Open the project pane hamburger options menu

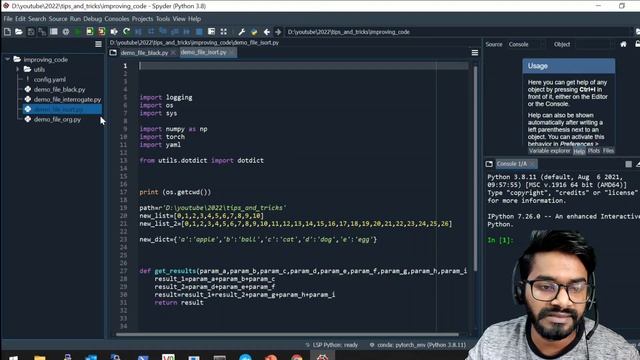pyautogui.click(x=98, y=44)
